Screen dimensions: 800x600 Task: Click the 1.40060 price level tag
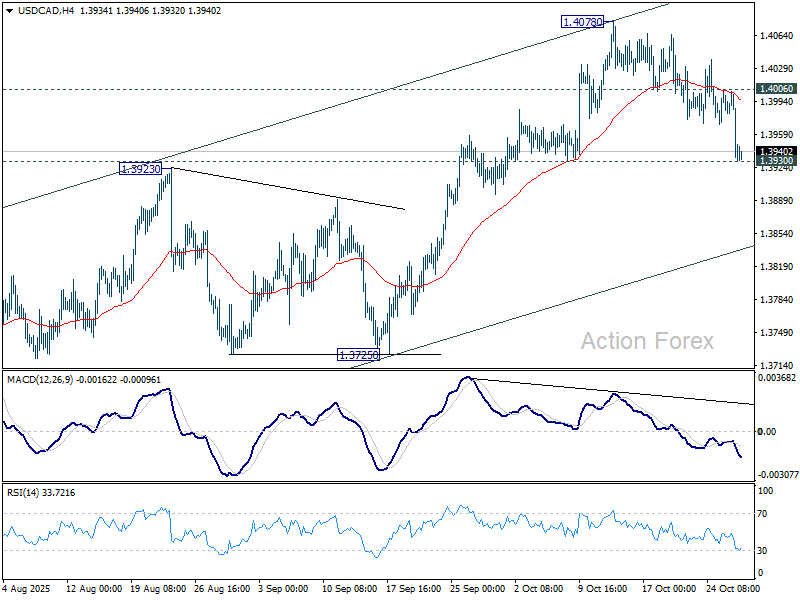[x=776, y=89]
